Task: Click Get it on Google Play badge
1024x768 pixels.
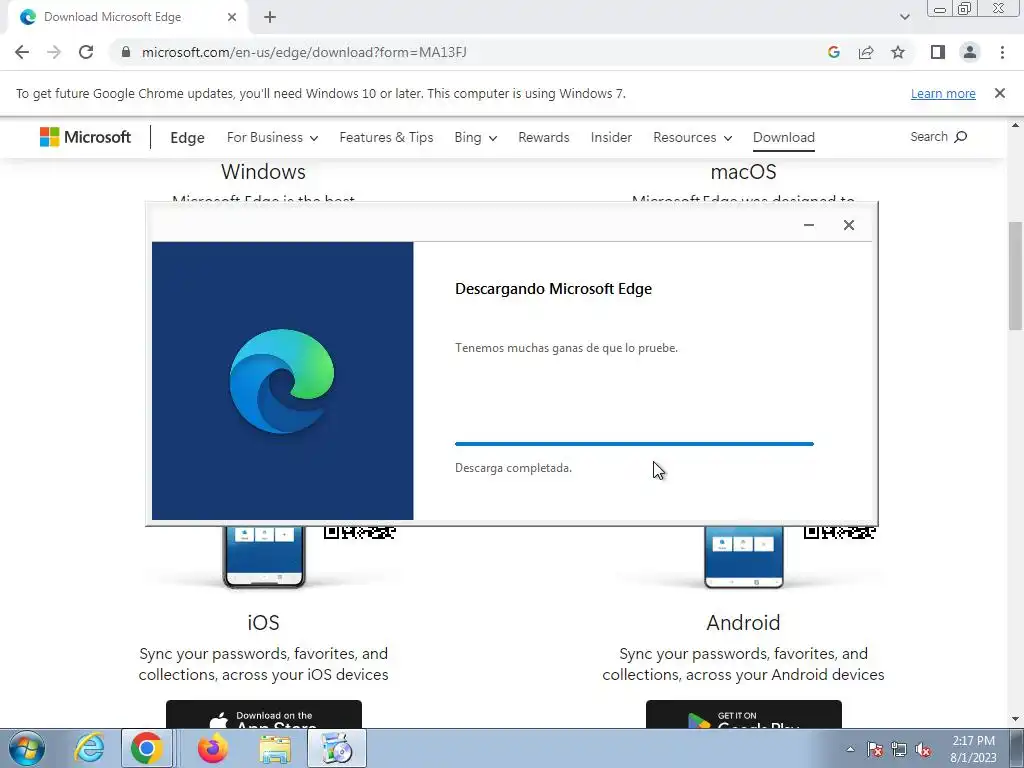Action: tap(743, 714)
